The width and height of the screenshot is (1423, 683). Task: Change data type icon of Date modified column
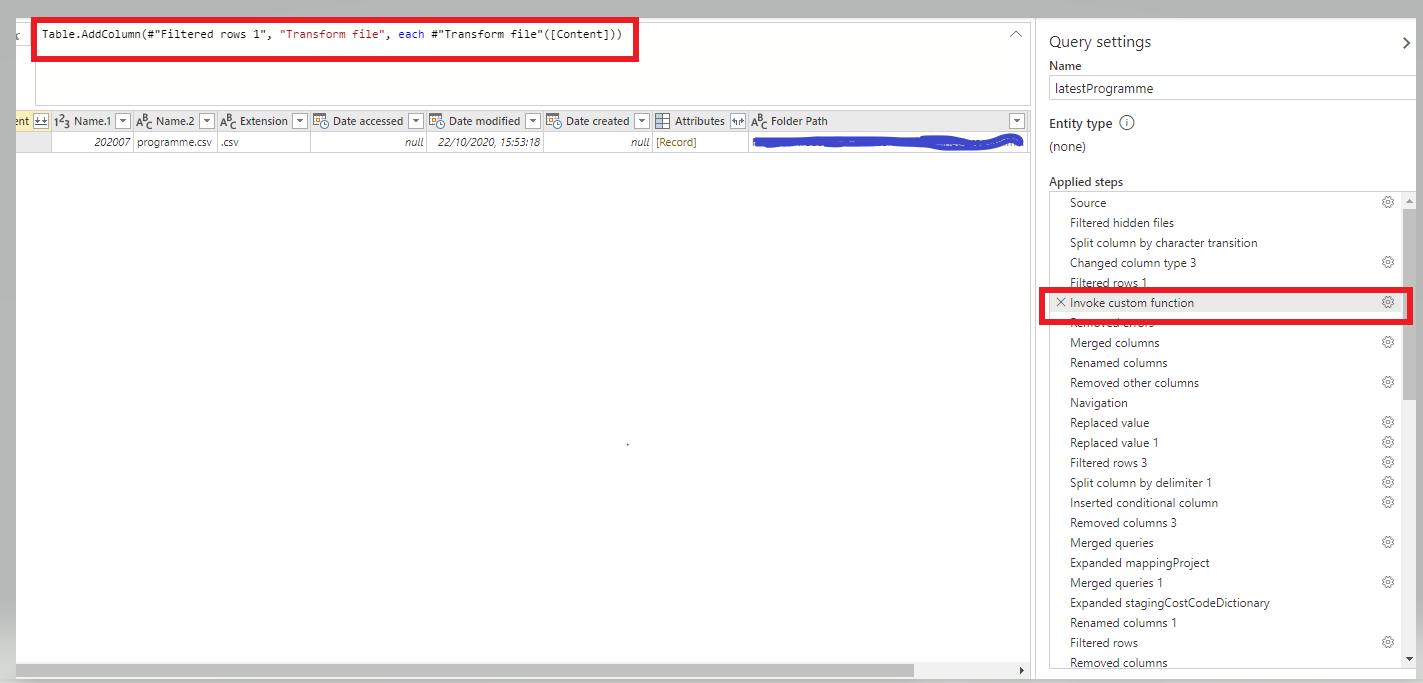[x=437, y=121]
